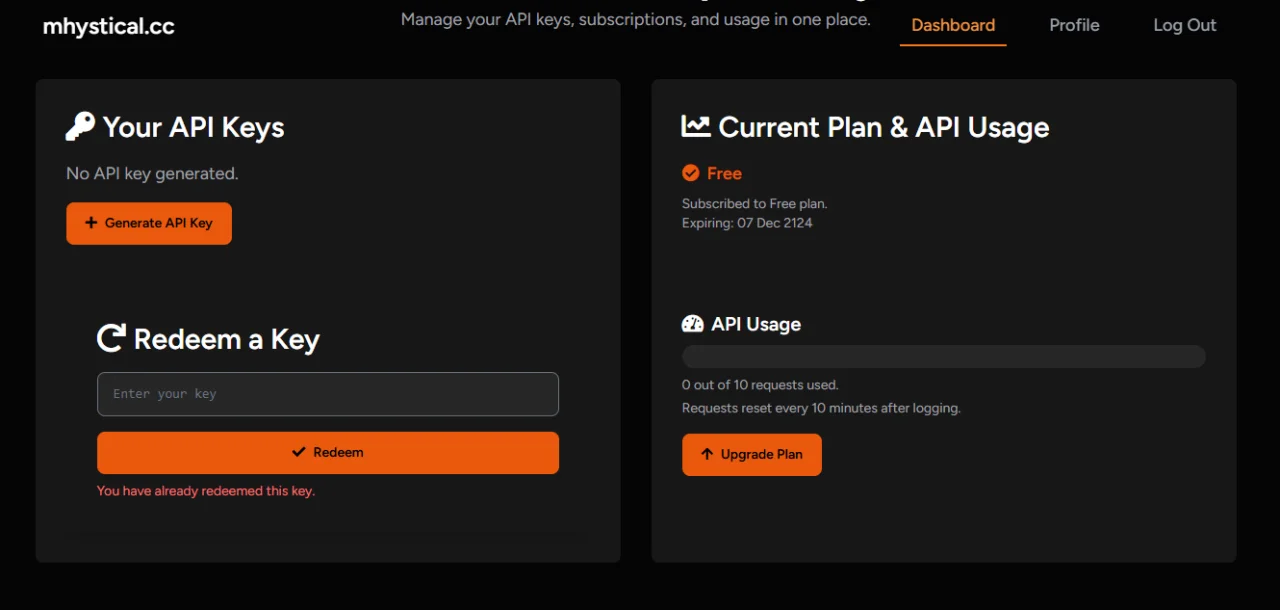
Task: Click the API usage progress bar
Action: [944, 357]
